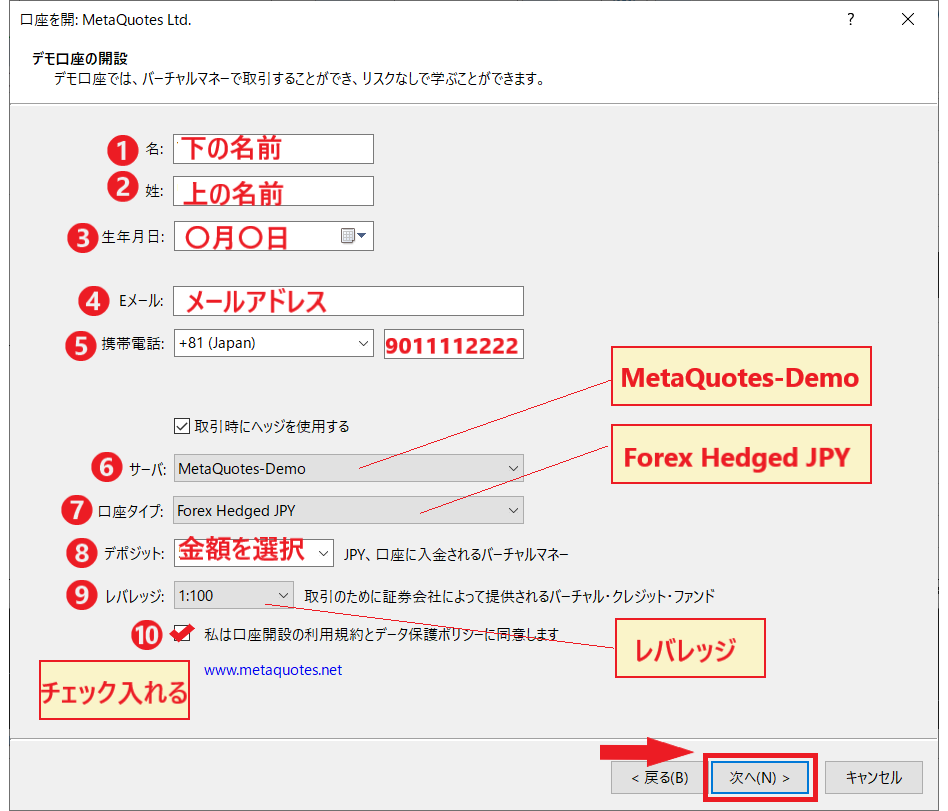
Task: Click the help question mark in title bar
Action: pos(850,20)
